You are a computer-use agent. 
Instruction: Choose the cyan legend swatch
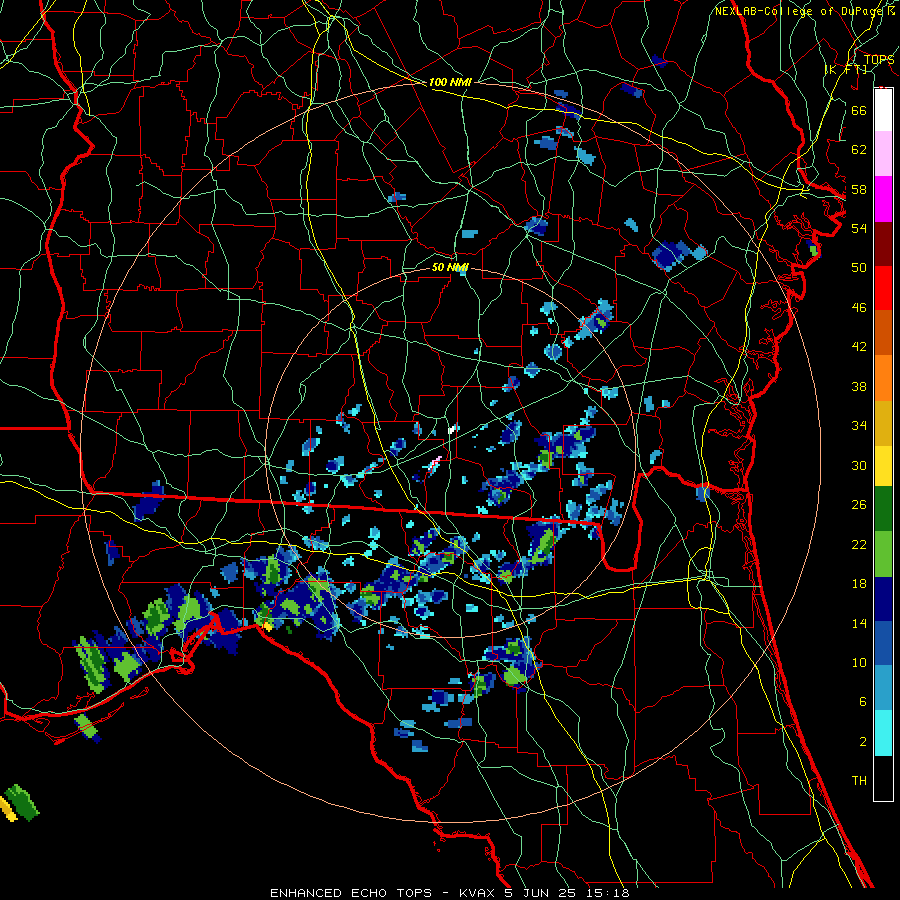(x=883, y=733)
